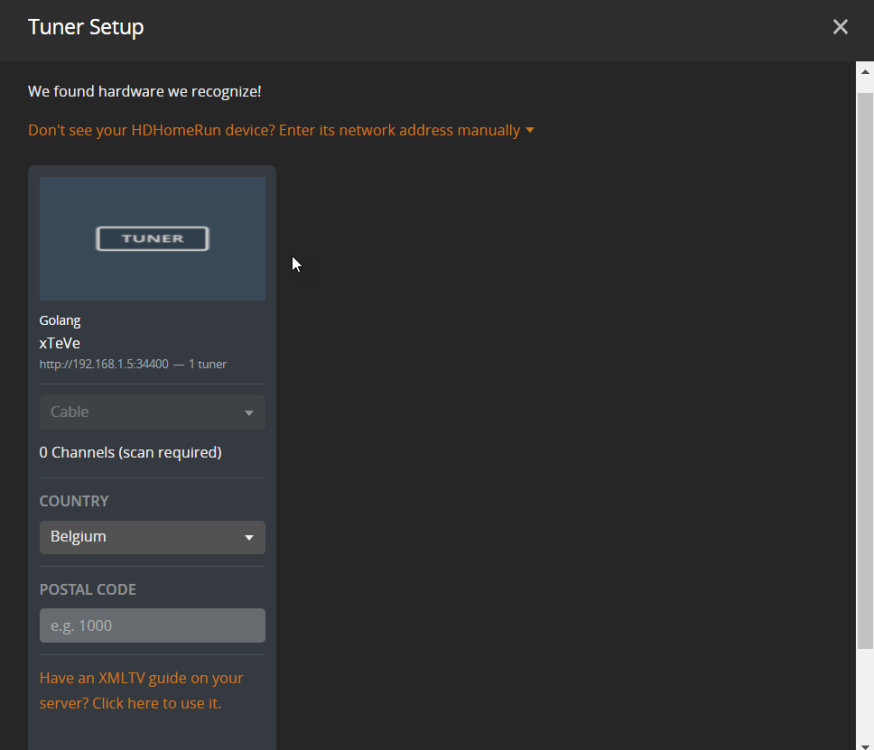This screenshot has width=874, height=750.
Task: Open the Belgium country dropdown
Action: pyautogui.click(x=152, y=537)
